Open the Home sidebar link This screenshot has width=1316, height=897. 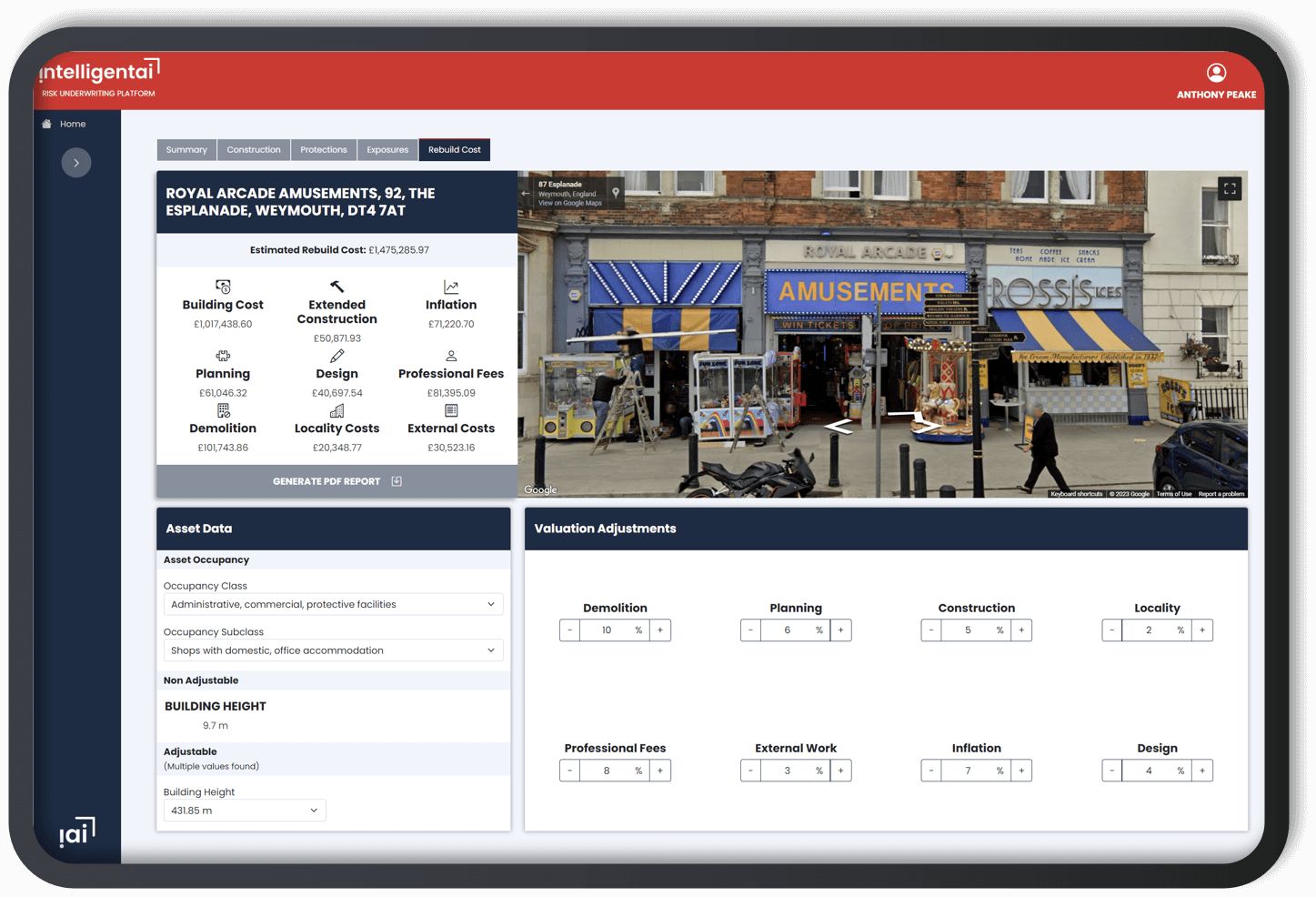(72, 124)
